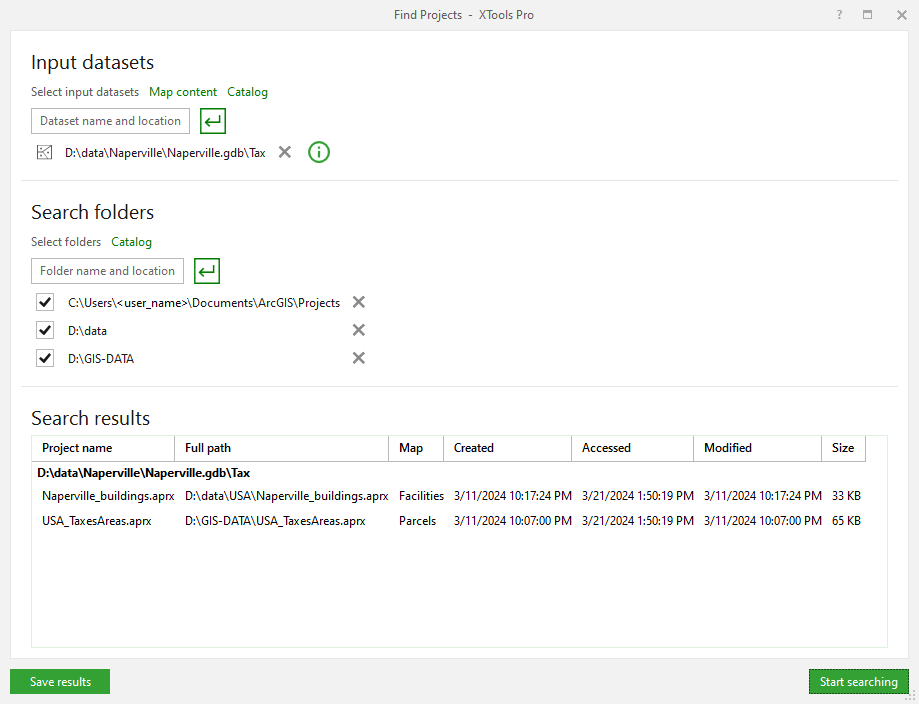Screen dimensions: 919x704
Task: Click the C:\Users\<user_name>\Documents\ArcGIS\Projects path text
Action: (204, 303)
